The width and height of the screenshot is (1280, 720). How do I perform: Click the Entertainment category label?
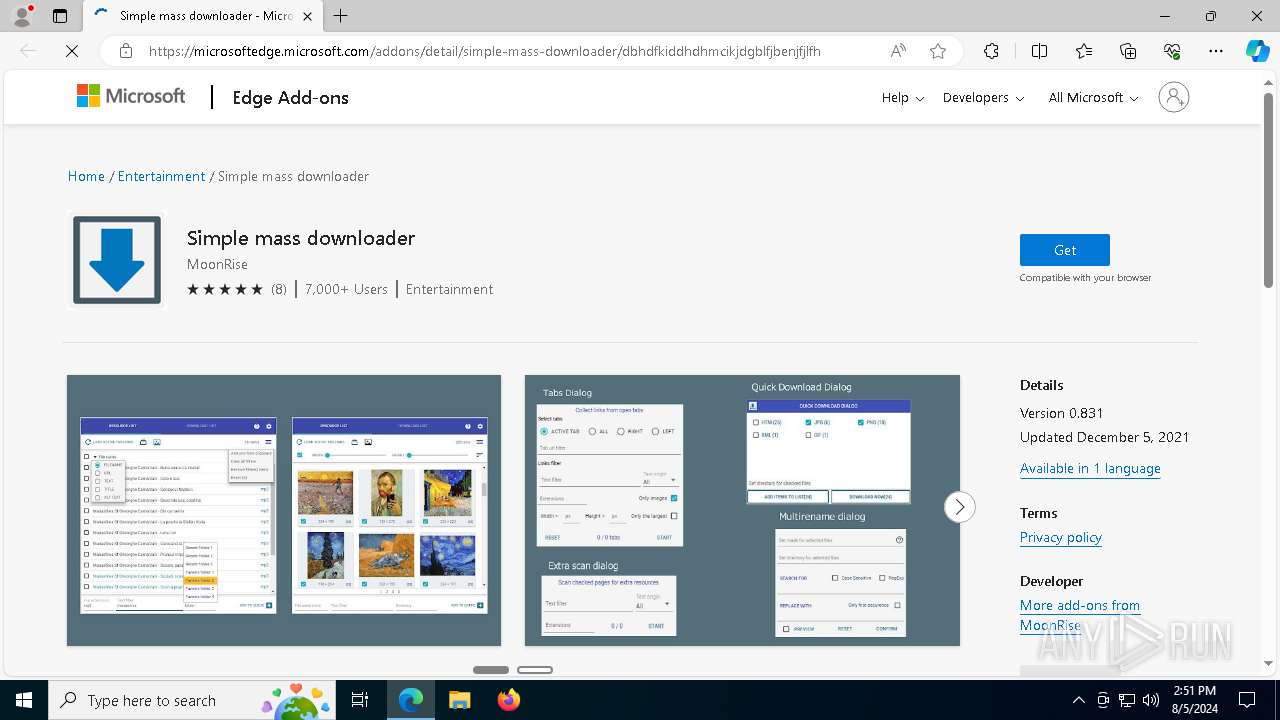tap(449, 289)
